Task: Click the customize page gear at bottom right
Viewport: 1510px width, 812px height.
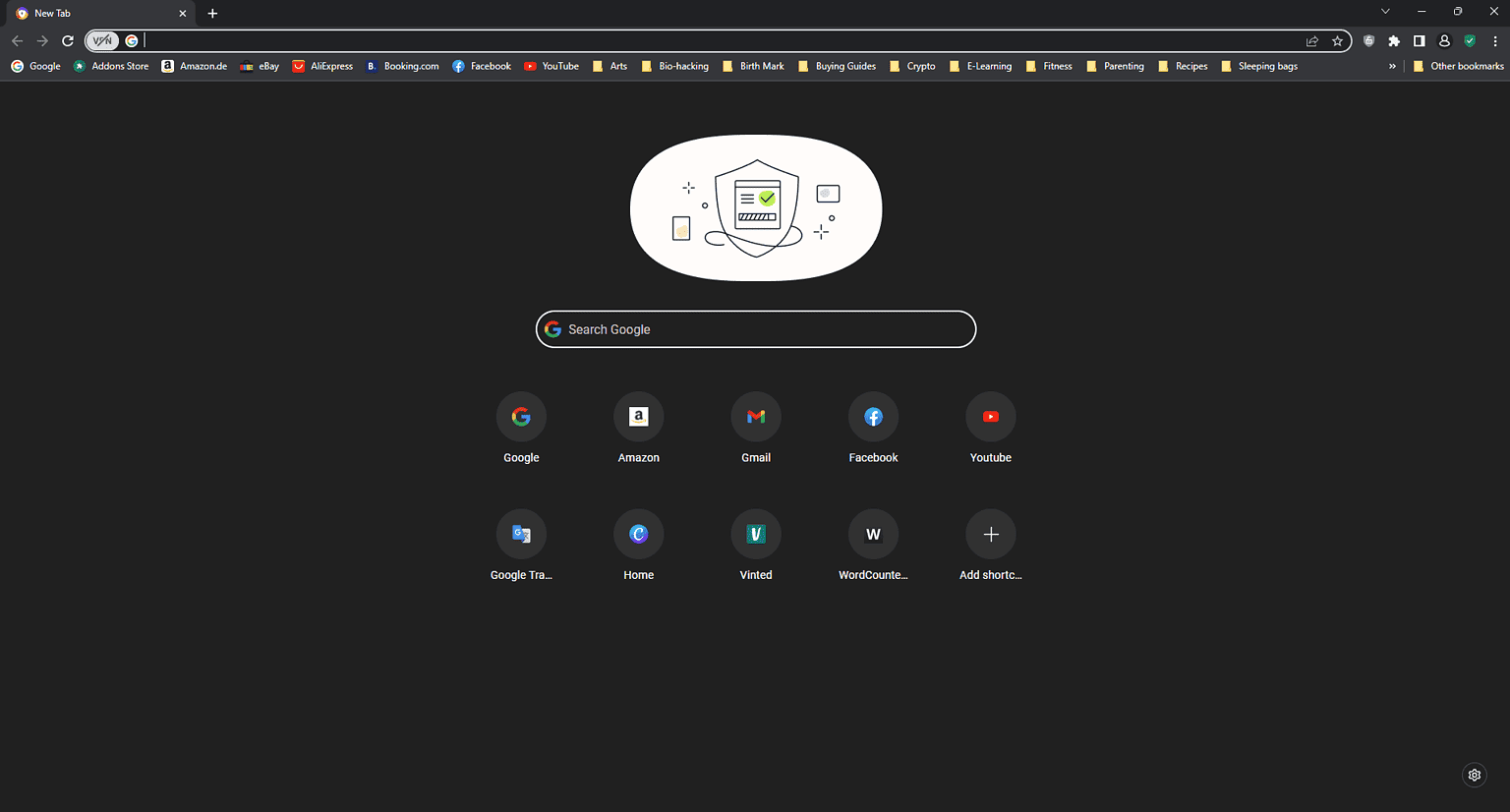Action: pos(1474,775)
